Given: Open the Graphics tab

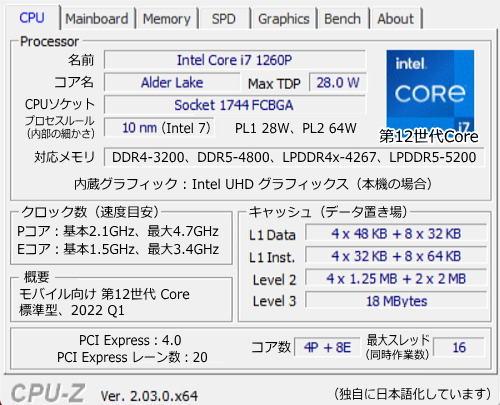Looking at the screenshot, I should click(x=284, y=19).
